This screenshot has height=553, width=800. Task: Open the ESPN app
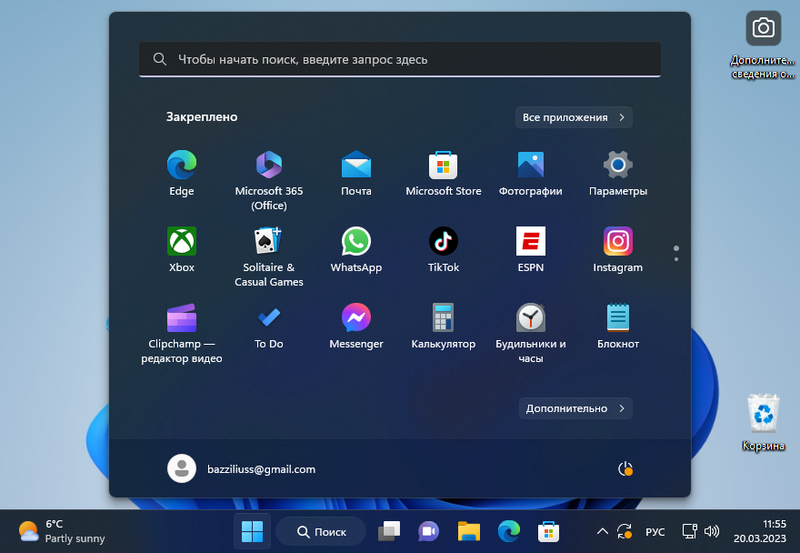point(531,249)
